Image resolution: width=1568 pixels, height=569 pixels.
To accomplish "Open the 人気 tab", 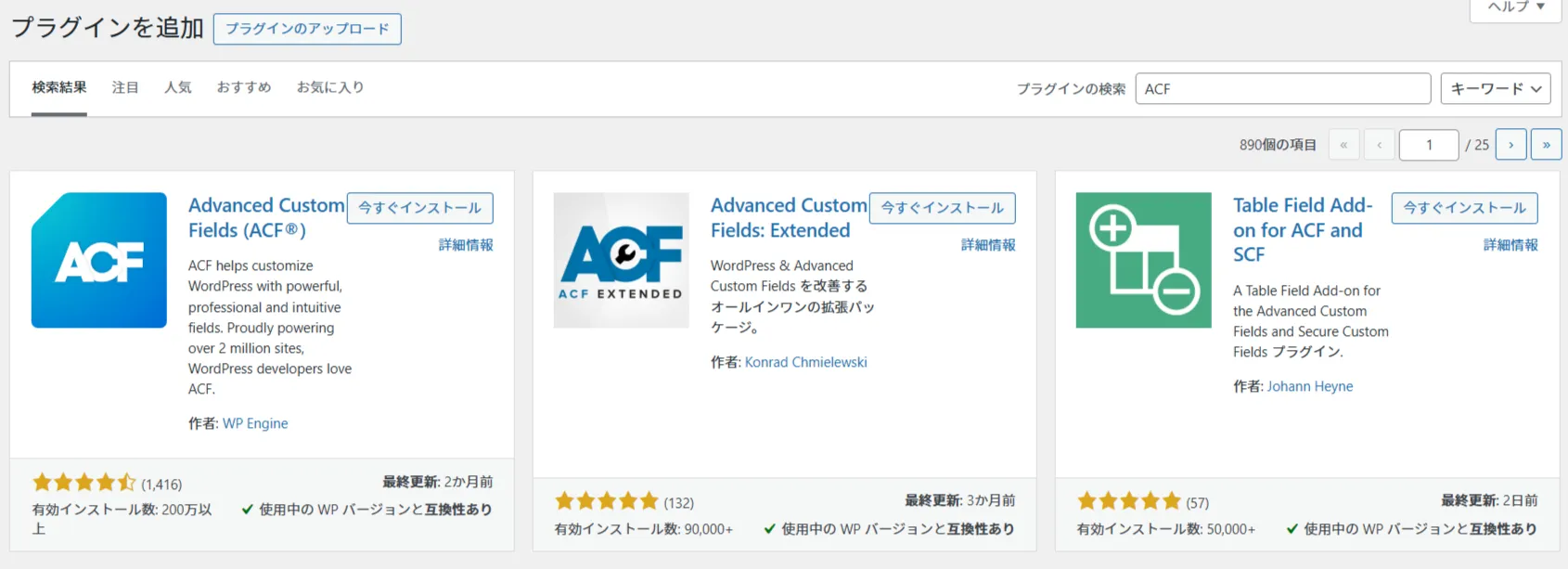I will tap(177, 88).
